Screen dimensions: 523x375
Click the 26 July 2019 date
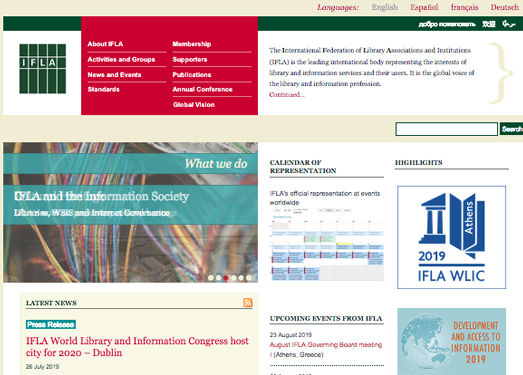42,367
